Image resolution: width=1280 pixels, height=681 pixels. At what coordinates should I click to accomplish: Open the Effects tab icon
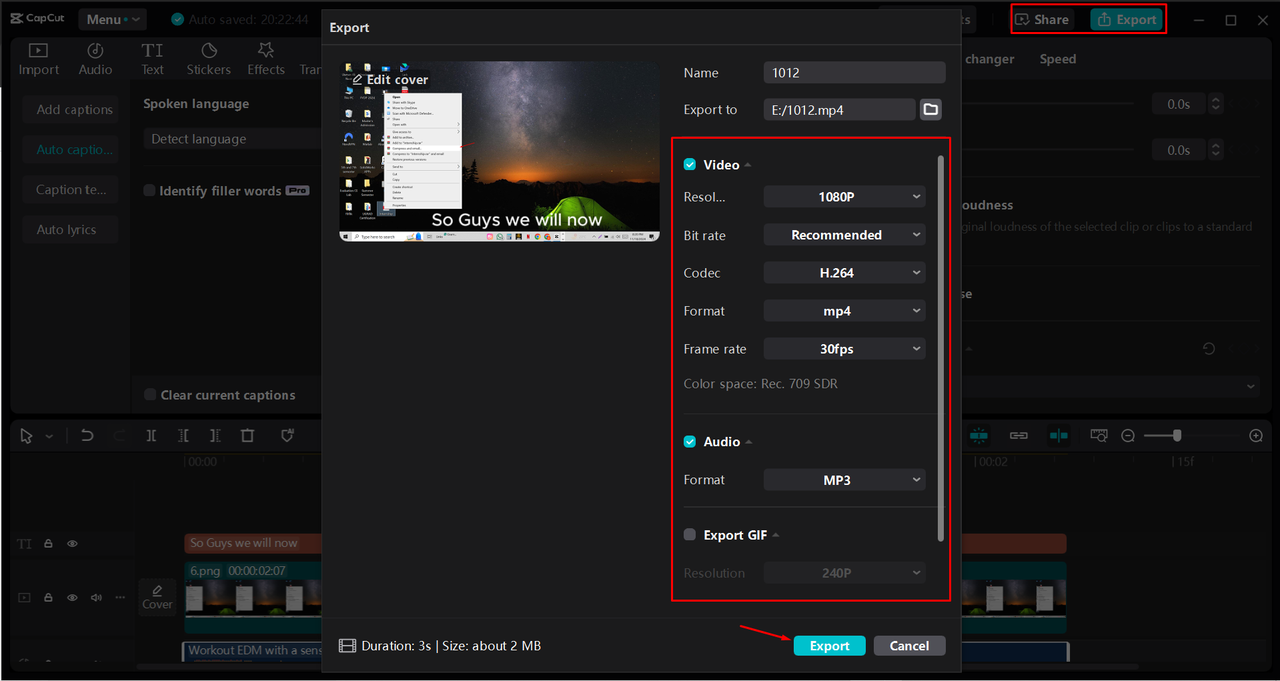click(266, 59)
